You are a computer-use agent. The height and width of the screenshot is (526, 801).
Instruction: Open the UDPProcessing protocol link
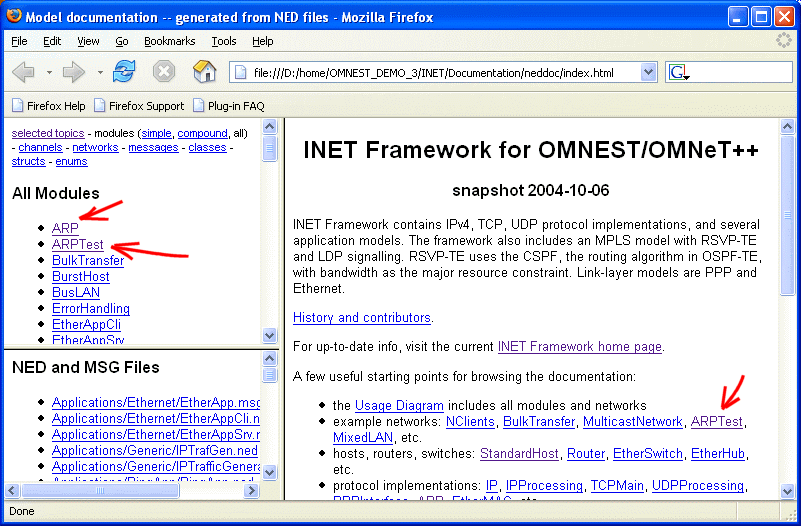coord(698,486)
